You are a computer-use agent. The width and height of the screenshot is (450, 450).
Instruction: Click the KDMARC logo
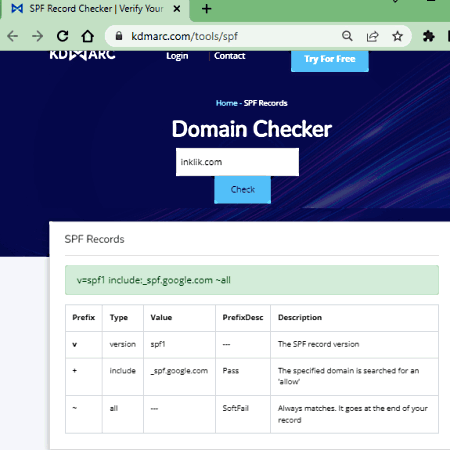82,55
